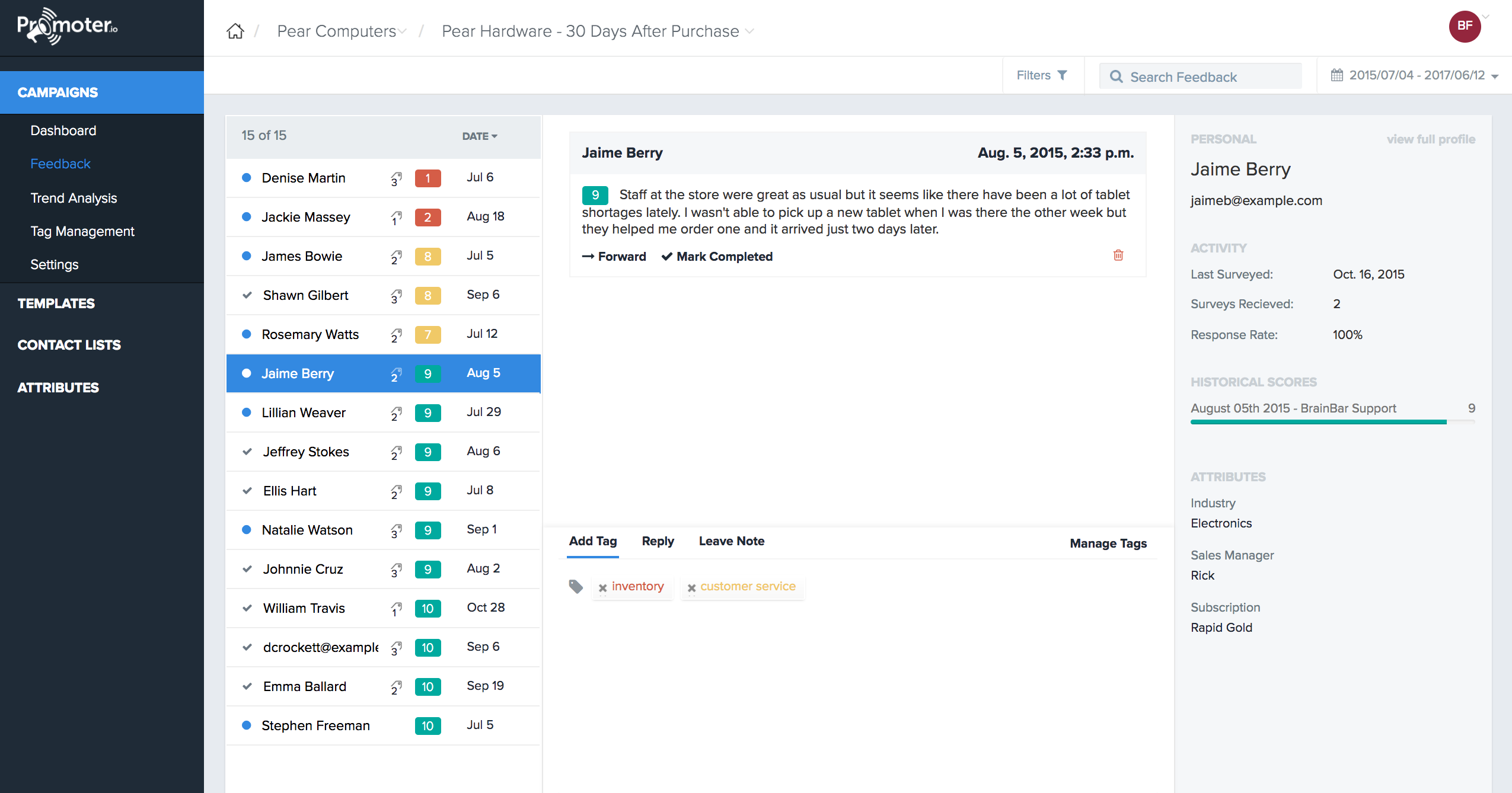Click Mark Completed

click(x=717, y=257)
